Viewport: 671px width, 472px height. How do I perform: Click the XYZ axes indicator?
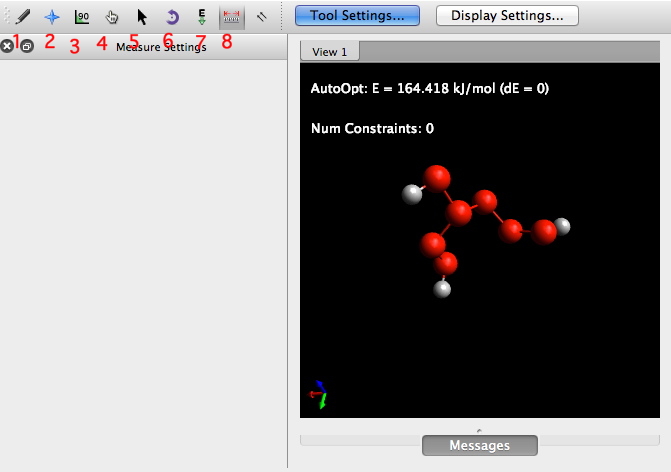pos(318,394)
